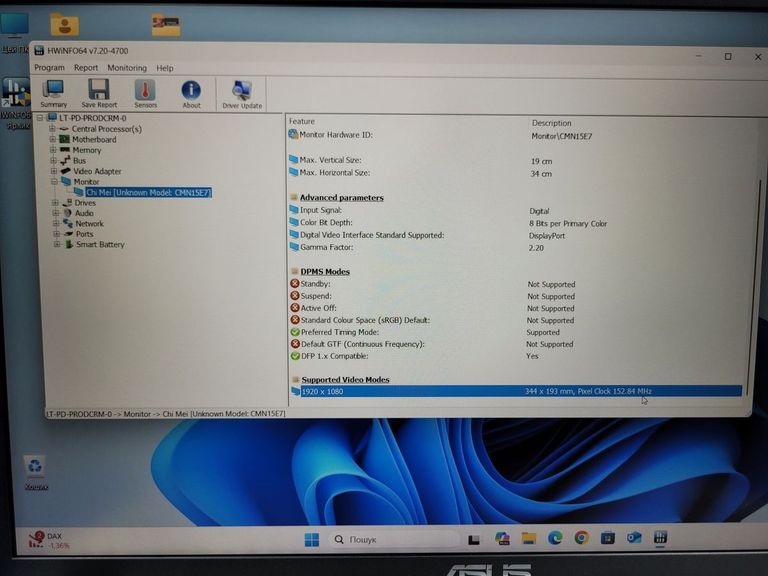Image resolution: width=768 pixels, height=576 pixels.
Task: Click the HWiNFO taskbar icon
Action: pyautogui.click(x=660, y=537)
